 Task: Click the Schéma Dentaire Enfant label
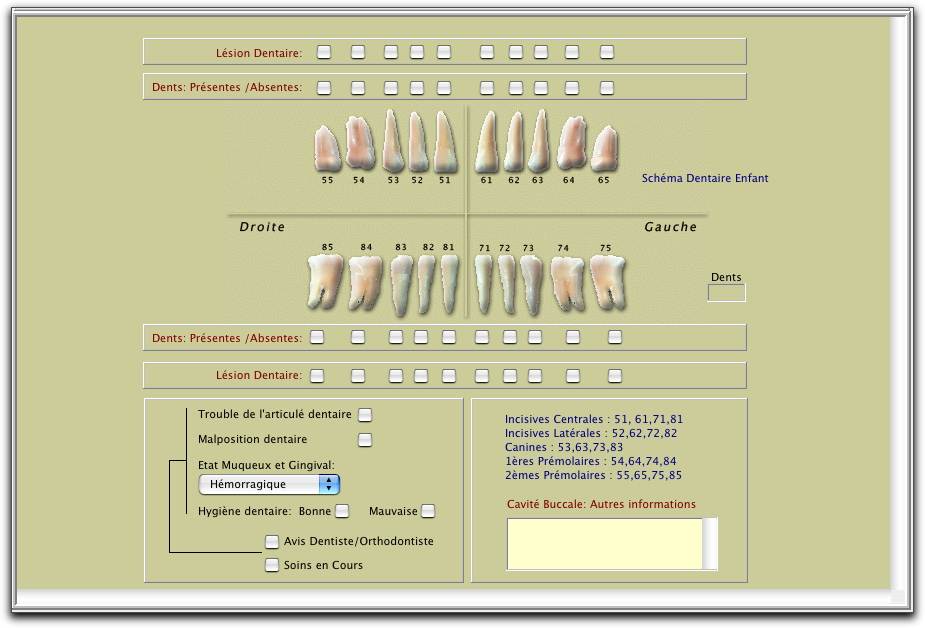point(705,178)
